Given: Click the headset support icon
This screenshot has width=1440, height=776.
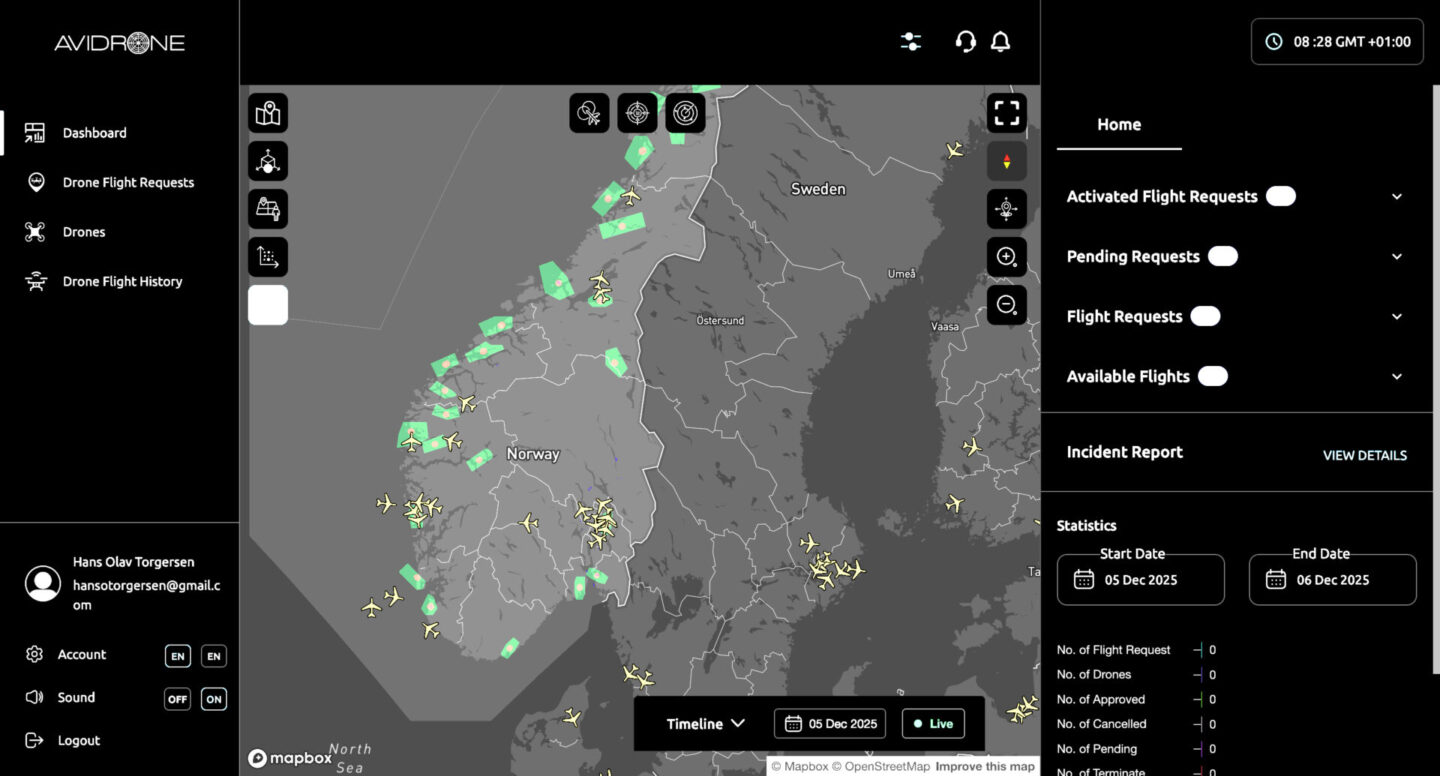Looking at the screenshot, I should coord(965,42).
